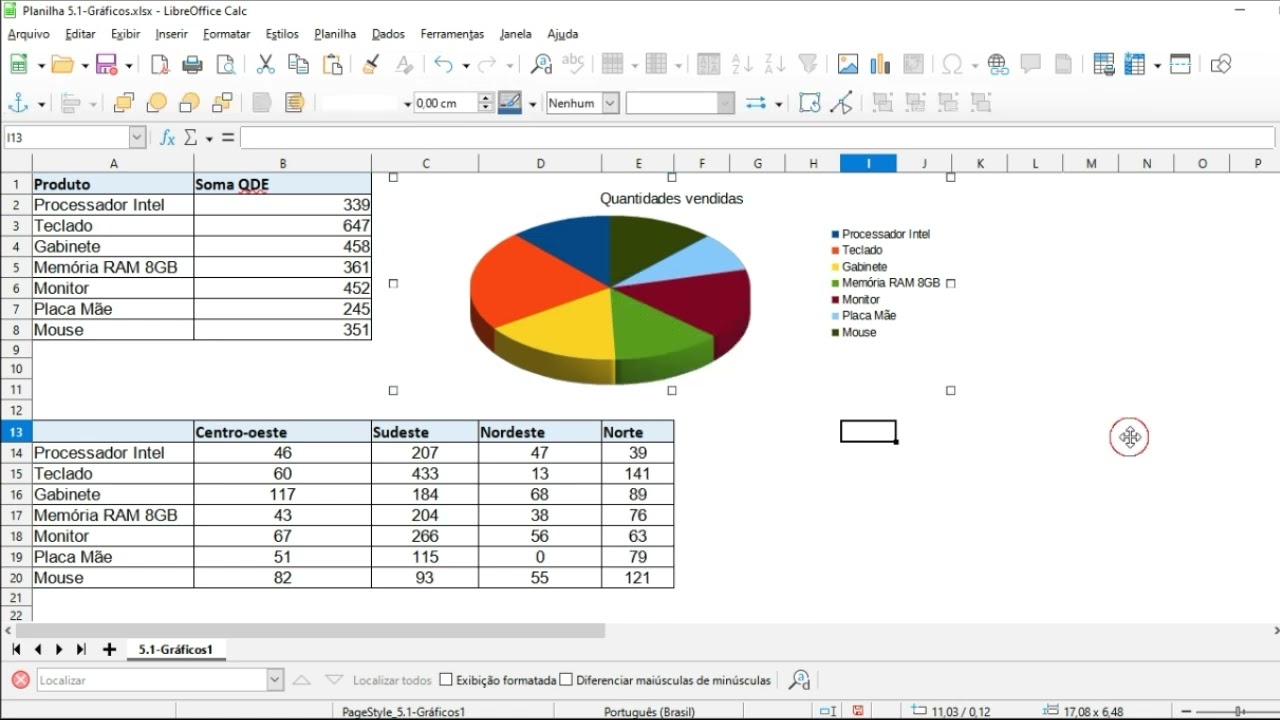Image resolution: width=1280 pixels, height=720 pixels.
Task: Open the Undo history dropdown arrow
Action: coord(466,65)
